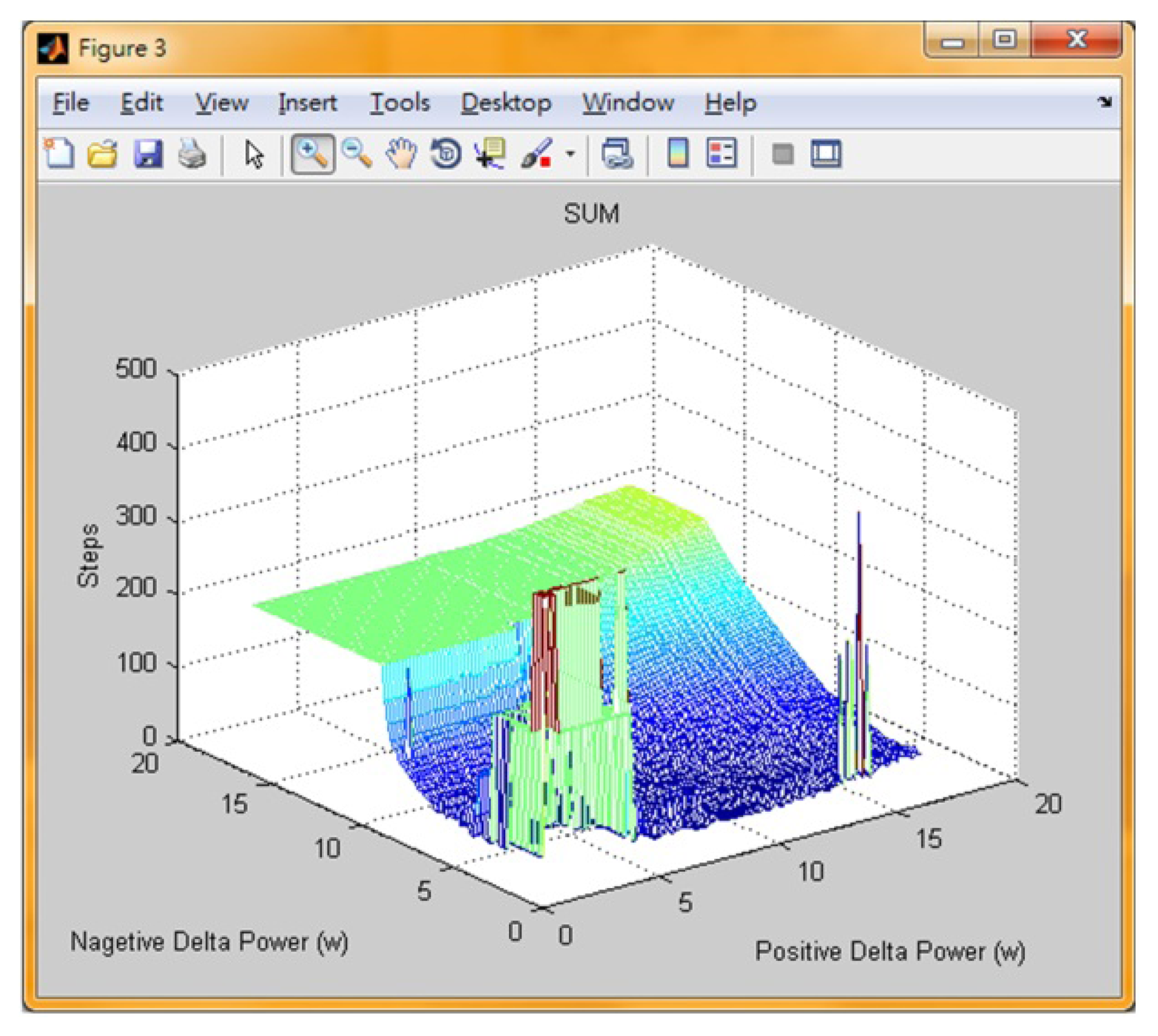Print the figure using the printer icon
Image resolution: width=1158 pixels, height=1036 pixels.
(192, 154)
